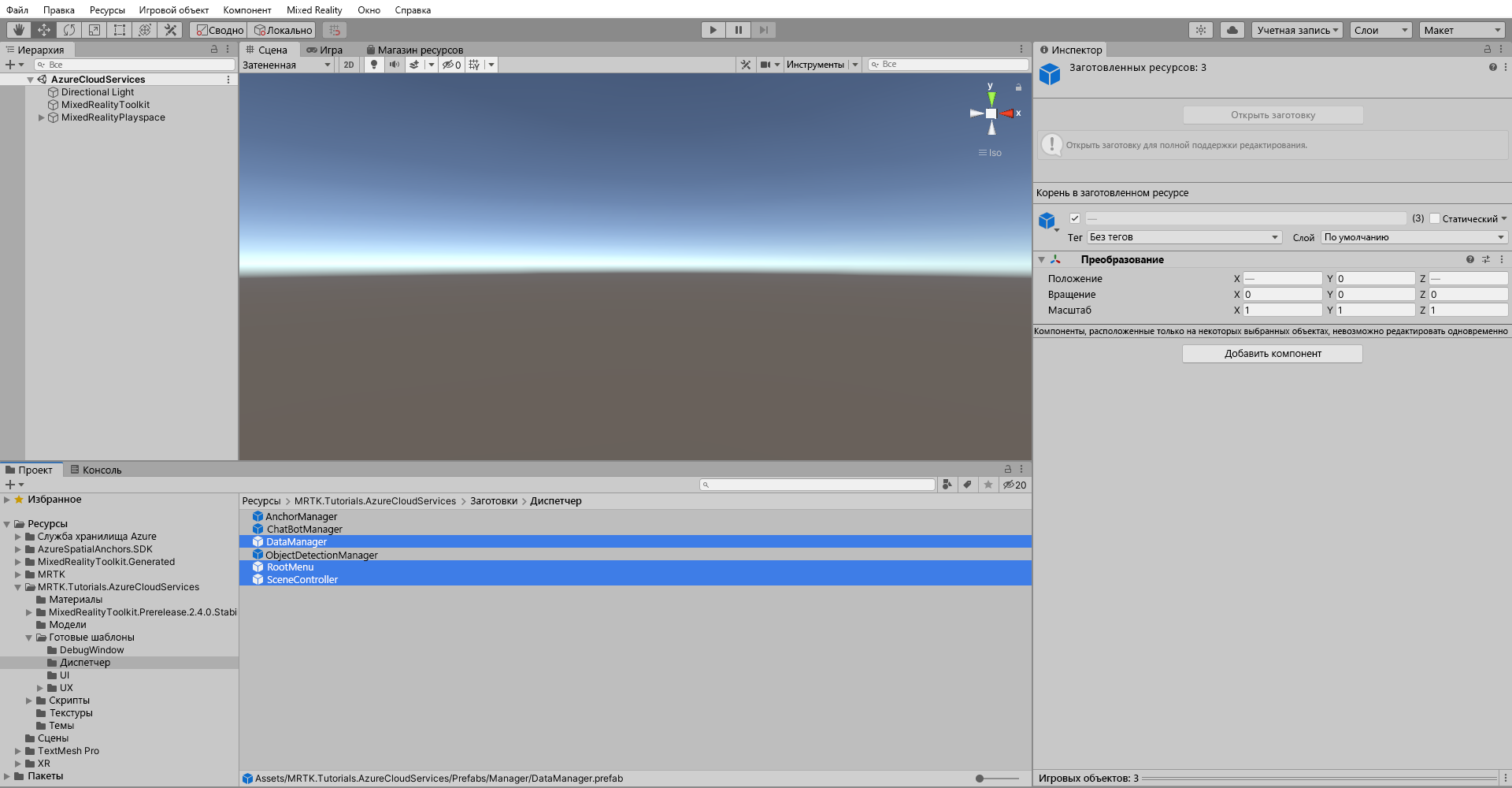Open Collab services sun icon
Image resolution: width=1512 pixels, height=788 pixels.
pyautogui.click(x=1201, y=30)
